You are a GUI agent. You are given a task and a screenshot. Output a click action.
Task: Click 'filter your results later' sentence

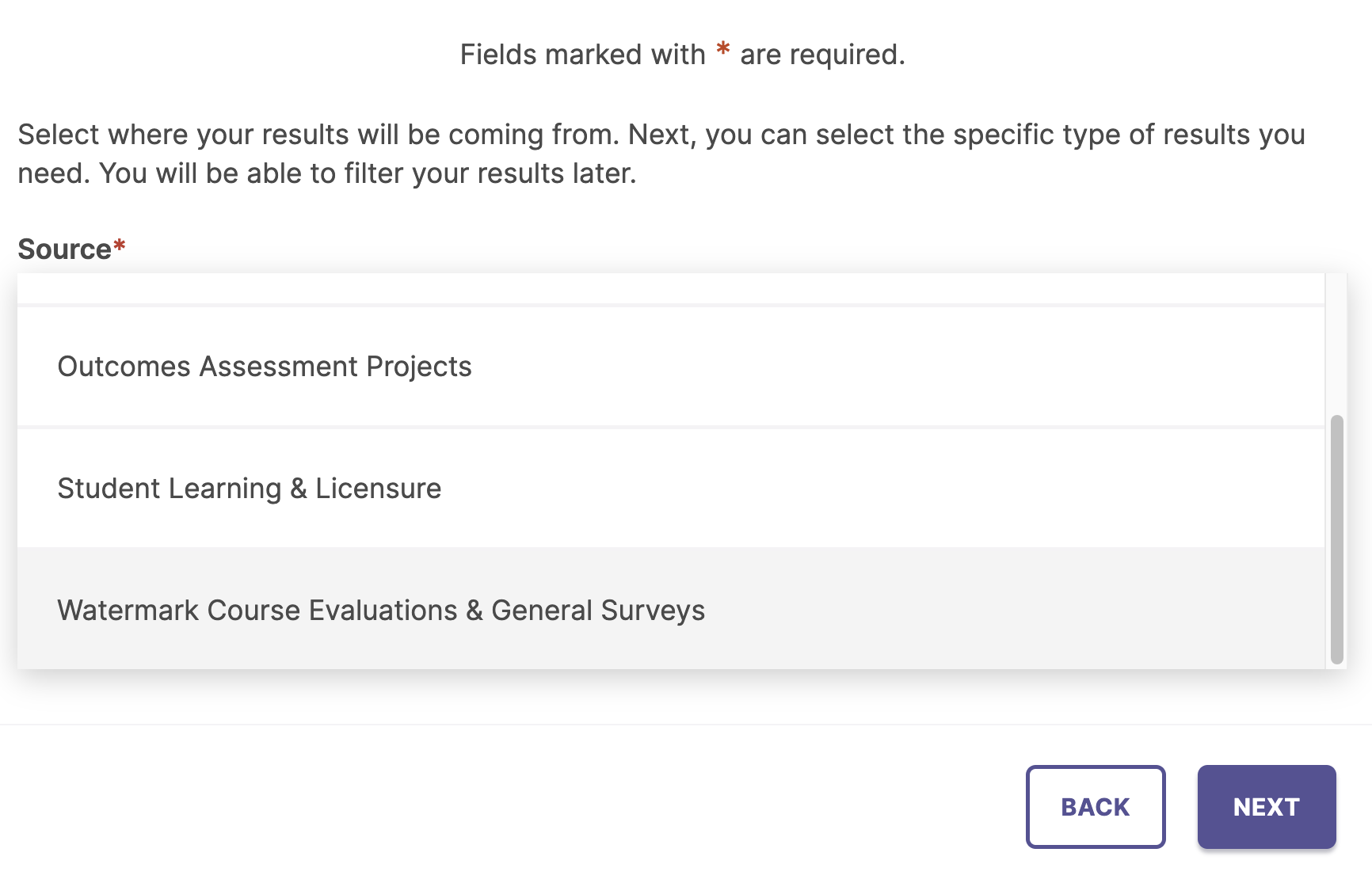(x=490, y=173)
